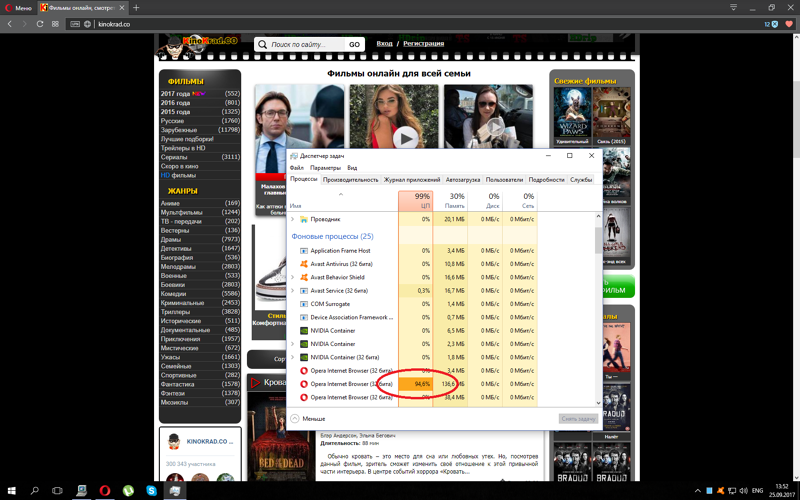The height and width of the screenshot is (500, 800).
Task: Open the Файл menu in Task Manager
Action: 296,167
